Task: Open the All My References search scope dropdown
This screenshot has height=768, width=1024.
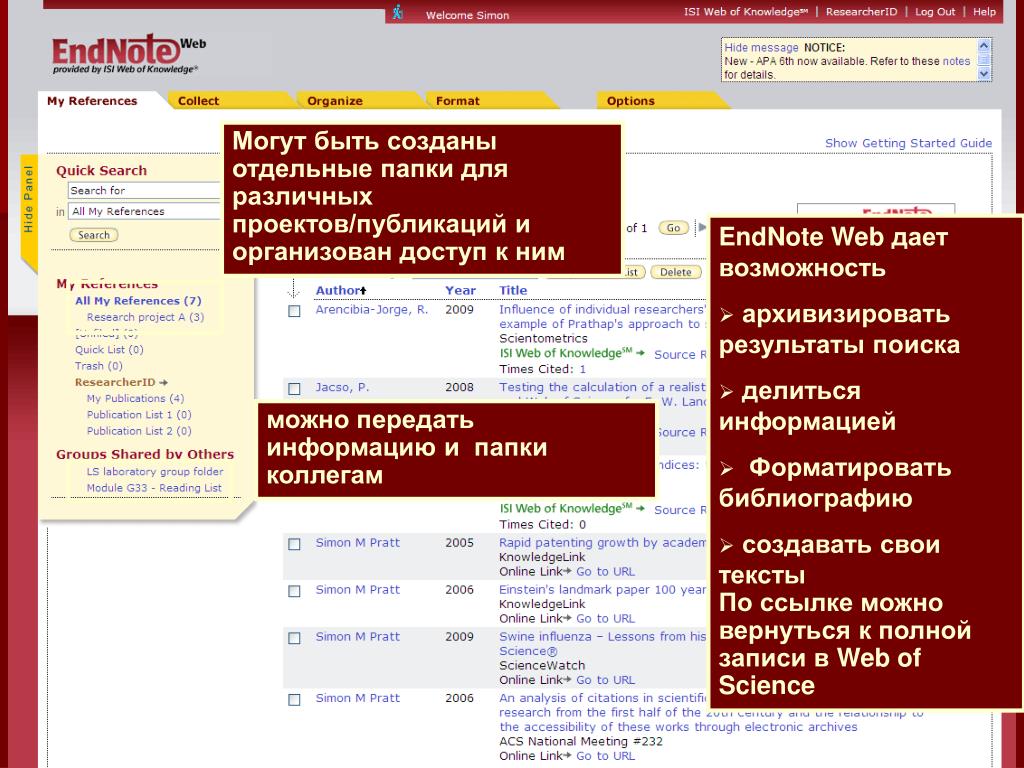Action: [145, 211]
